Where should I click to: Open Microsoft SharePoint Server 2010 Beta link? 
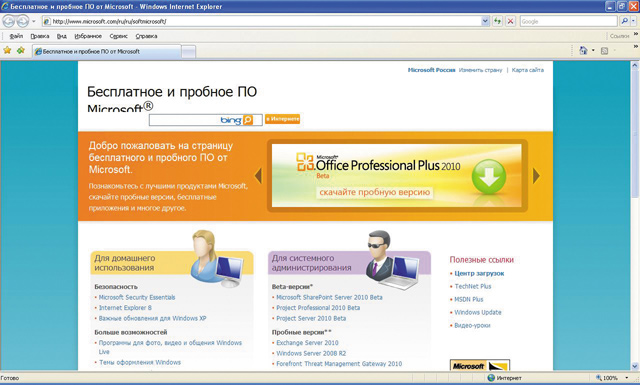pos(329,297)
